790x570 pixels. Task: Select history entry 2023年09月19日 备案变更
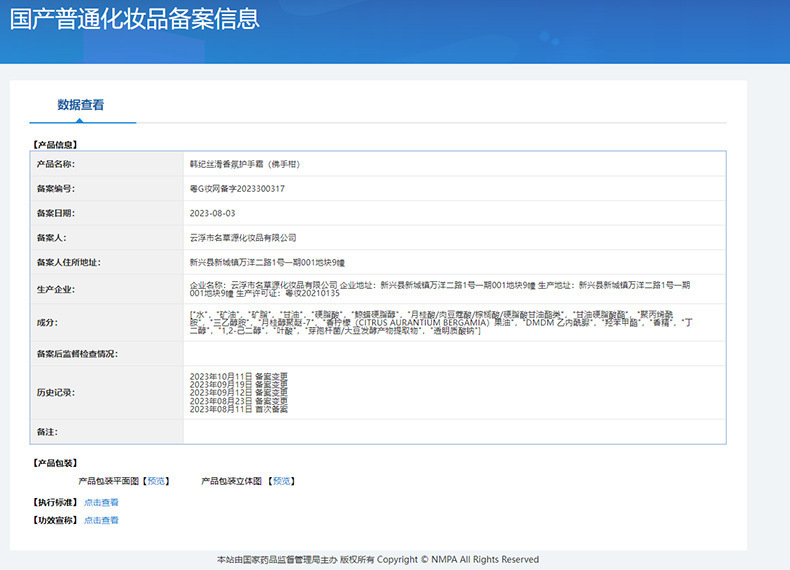pos(239,385)
